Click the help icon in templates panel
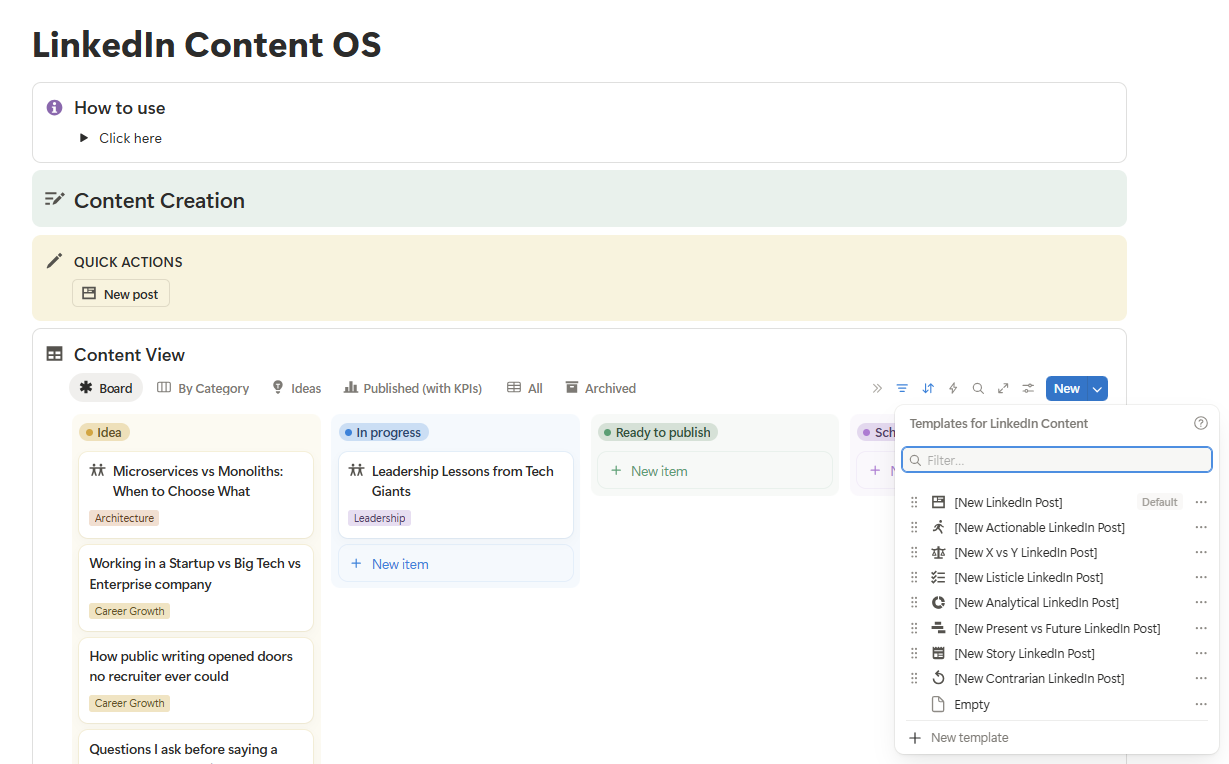This screenshot has width=1229, height=764. coord(1201,424)
